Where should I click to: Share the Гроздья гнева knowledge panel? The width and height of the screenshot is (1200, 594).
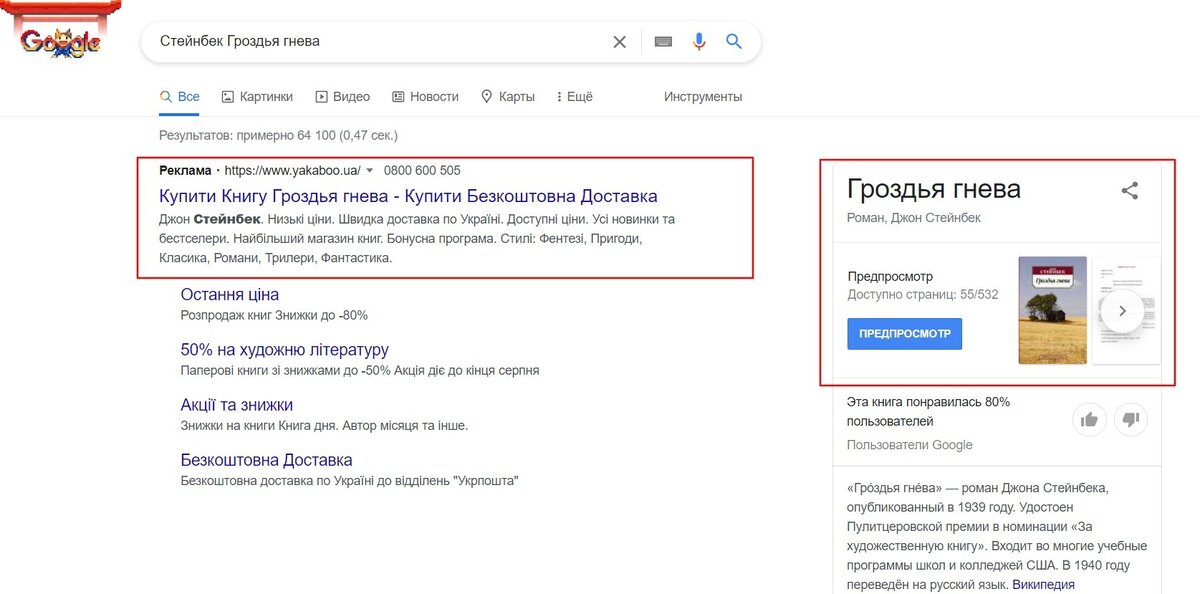pos(1130,190)
